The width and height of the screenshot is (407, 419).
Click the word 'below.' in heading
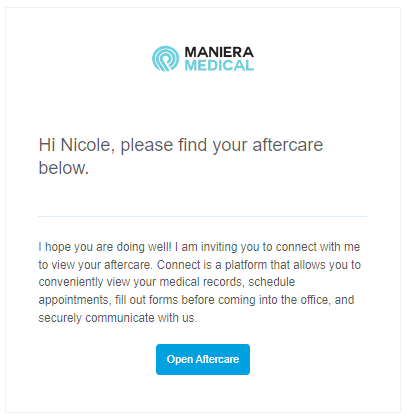pos(64,168)
